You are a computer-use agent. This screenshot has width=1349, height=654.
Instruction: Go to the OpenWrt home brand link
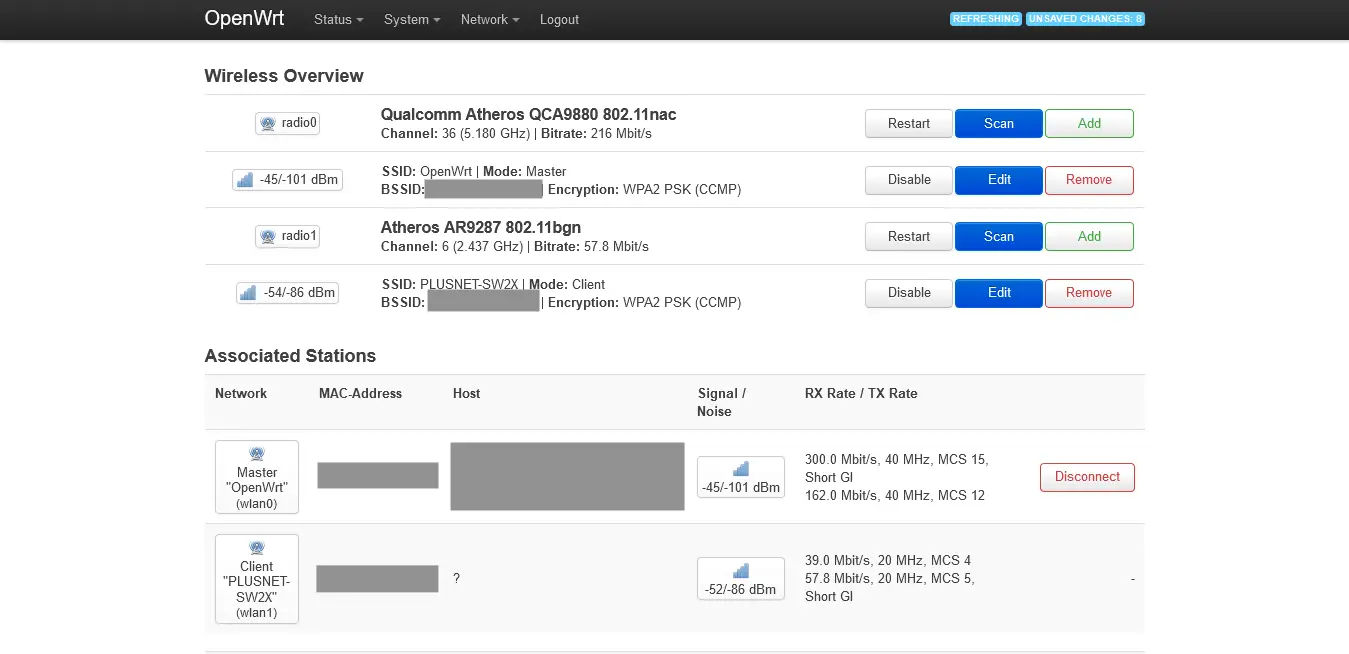(245, 18)
